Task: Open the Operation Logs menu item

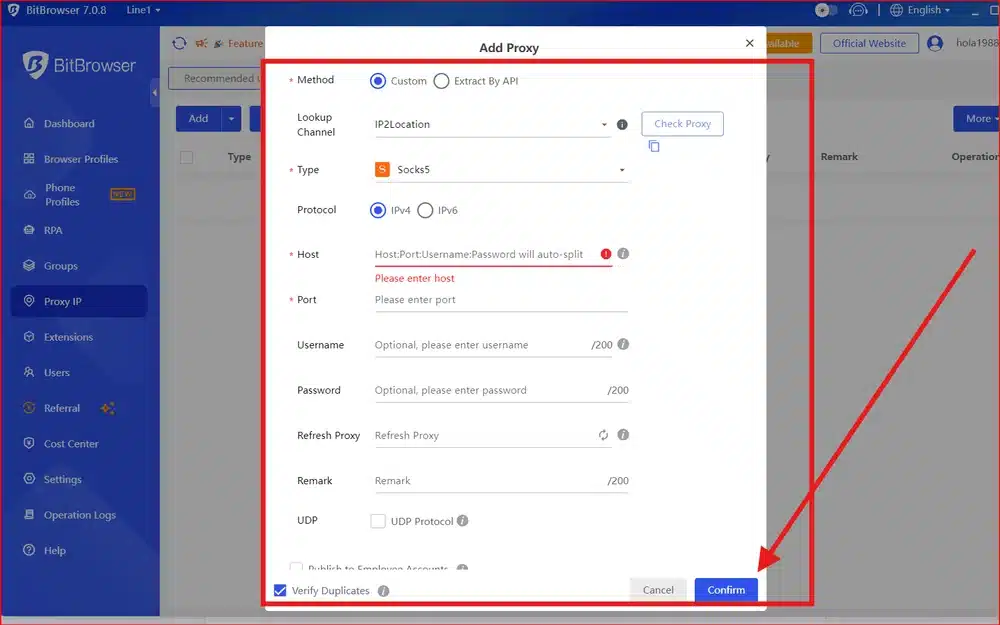Action: (78, 514)
